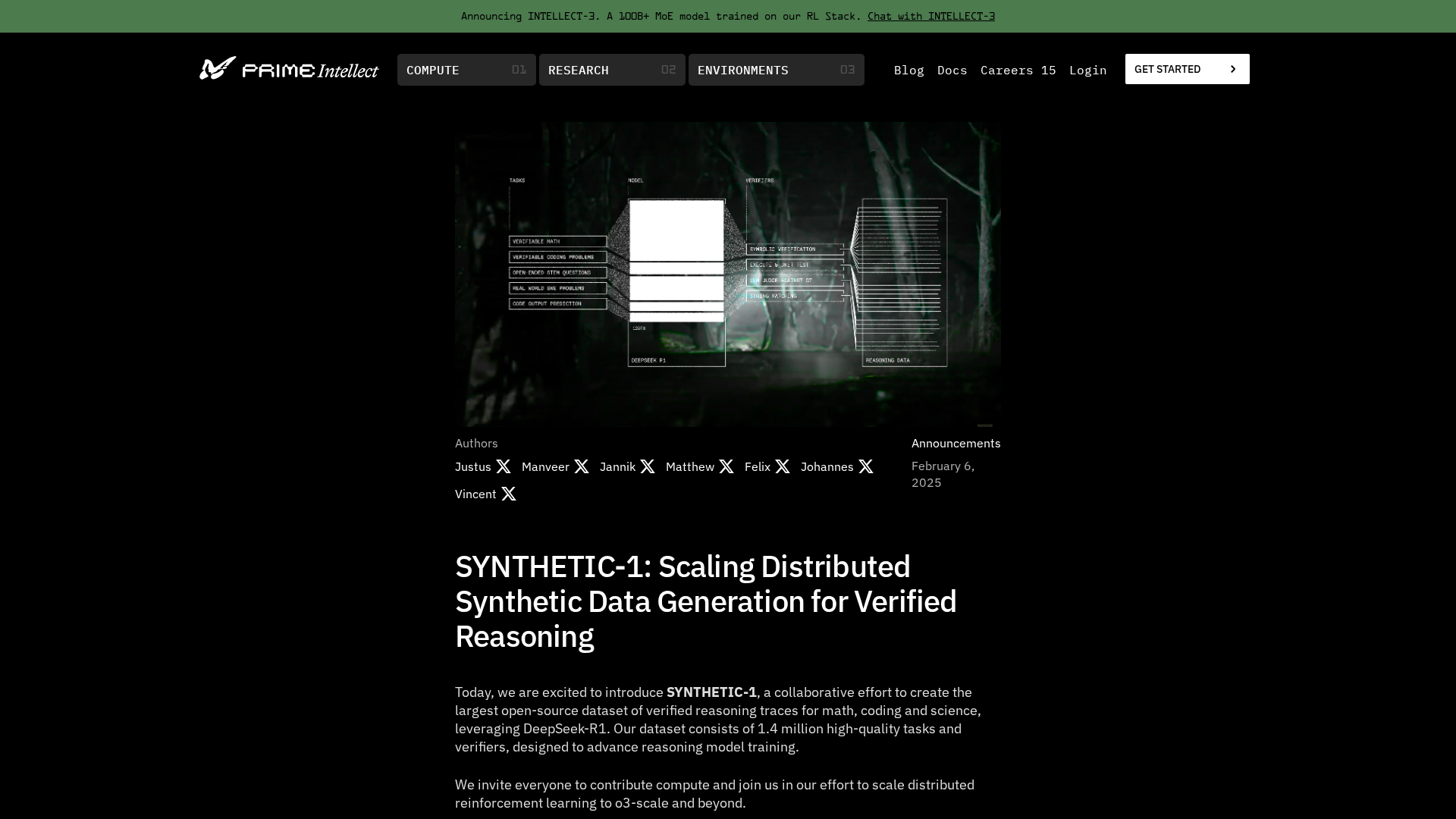Open Jannik's X profile icon
1456x819 pixels.
click(648, 466)
